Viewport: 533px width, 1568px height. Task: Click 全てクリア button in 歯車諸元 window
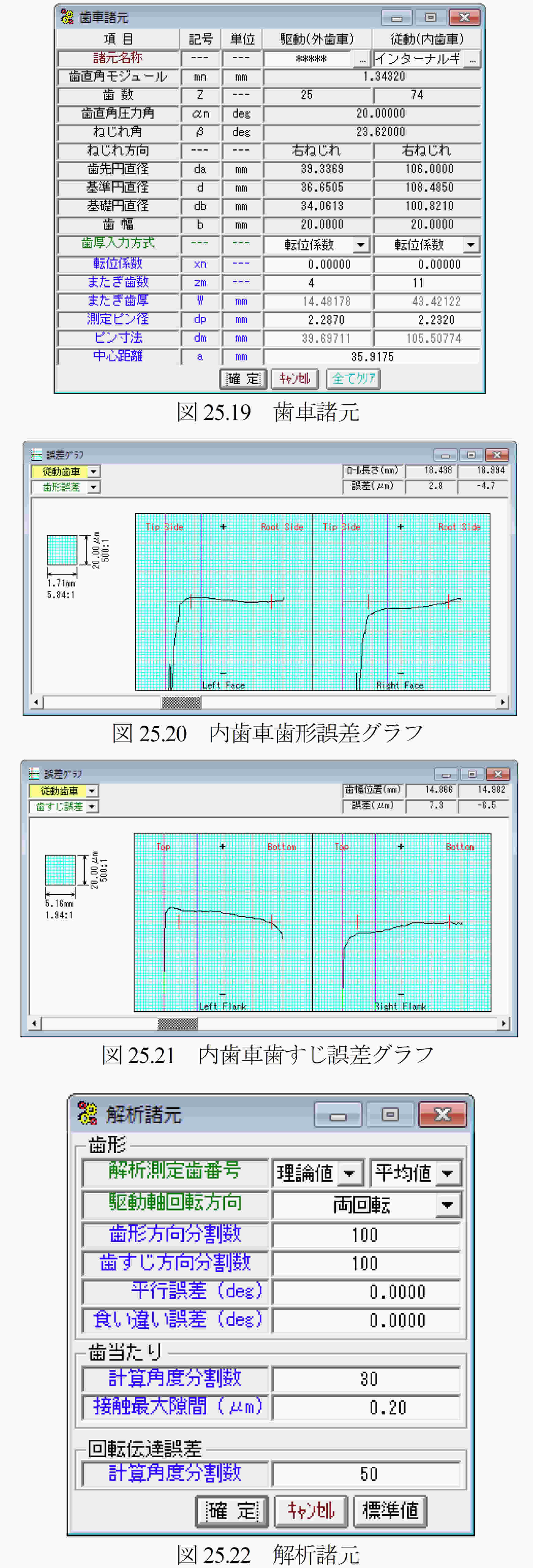click(353, 379)
